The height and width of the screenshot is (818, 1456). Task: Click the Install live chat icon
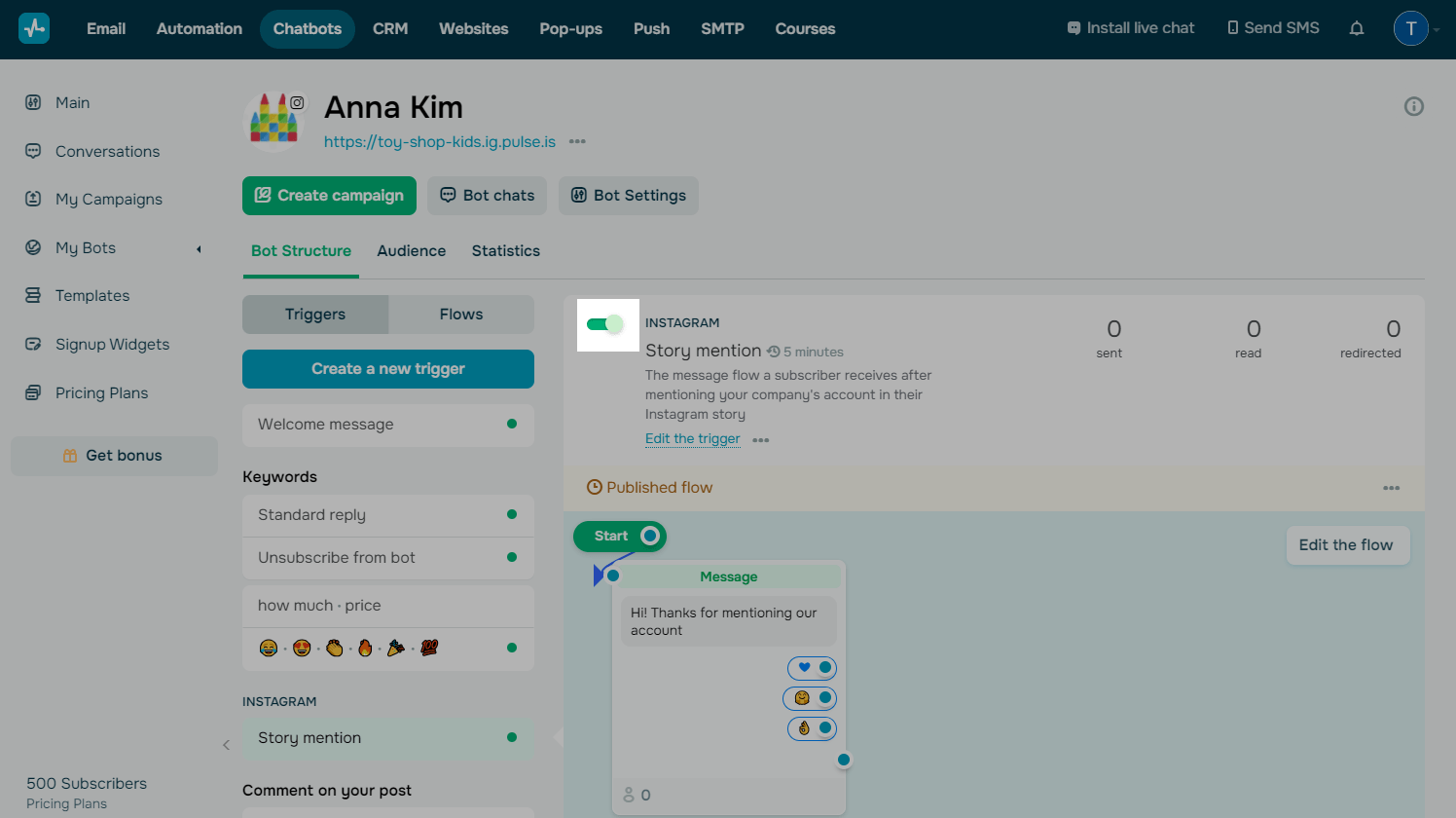1074,27
